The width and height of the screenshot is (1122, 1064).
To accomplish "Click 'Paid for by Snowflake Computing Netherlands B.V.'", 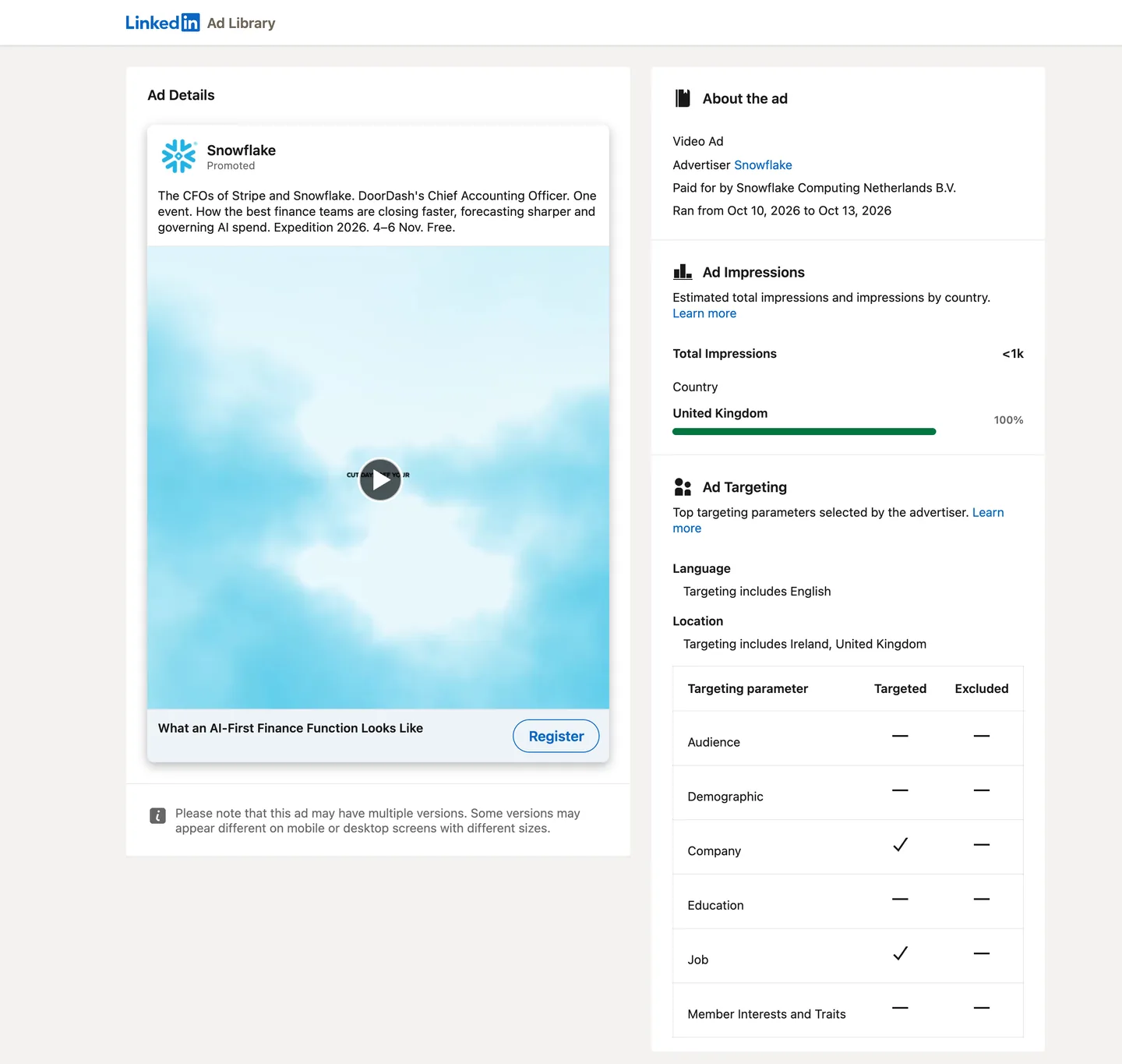I will [814, 188].
